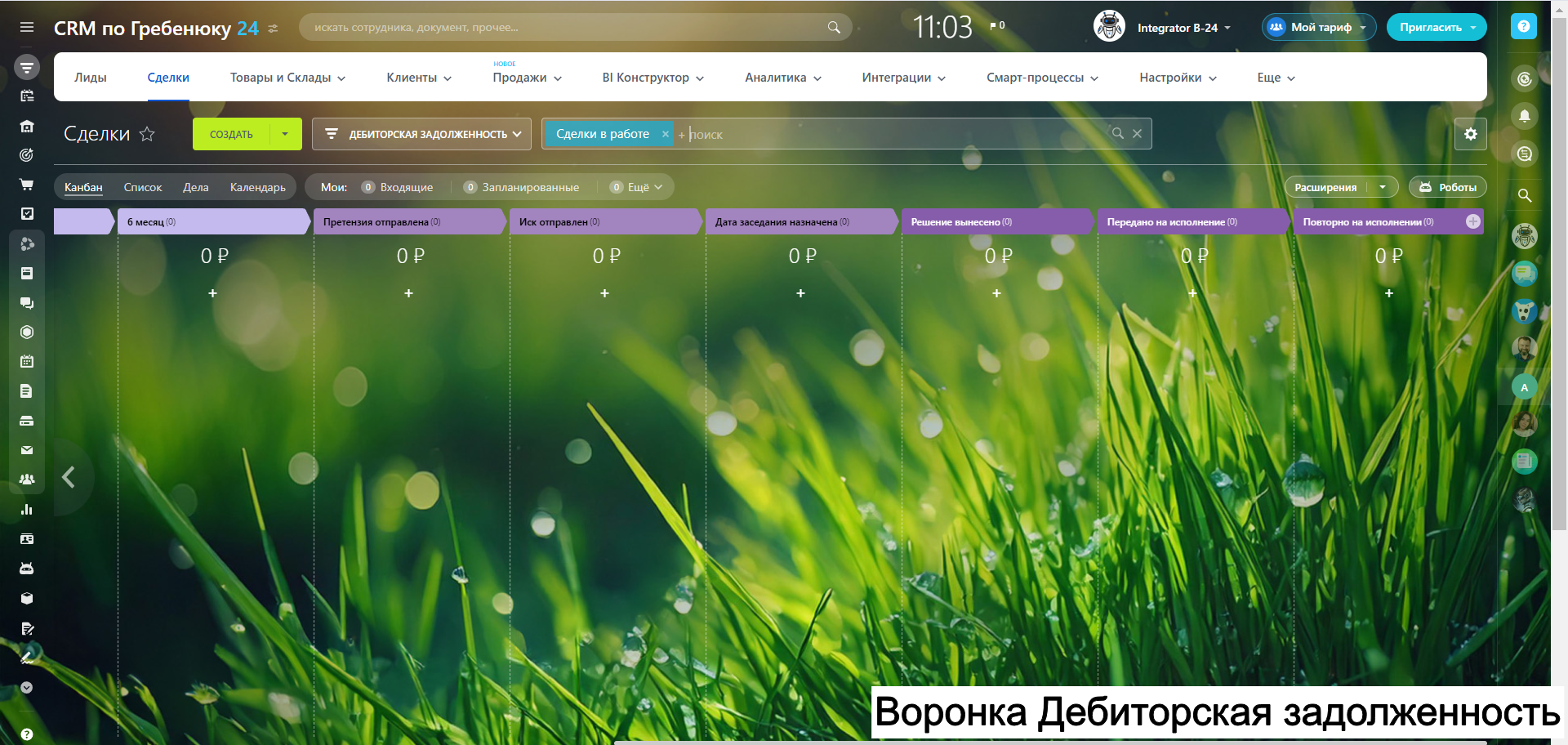This screenshot has width=1568, height=745.
Task: Click the help question mark icon at top right
Action: pyautogui.click(x=1523, y=27)
